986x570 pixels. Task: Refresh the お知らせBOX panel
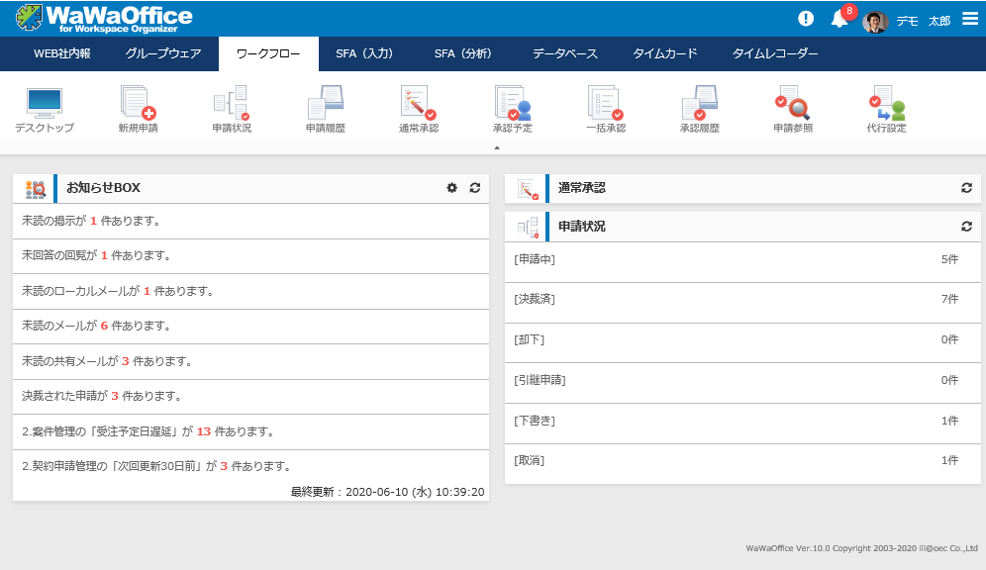(x=475, y=188)
